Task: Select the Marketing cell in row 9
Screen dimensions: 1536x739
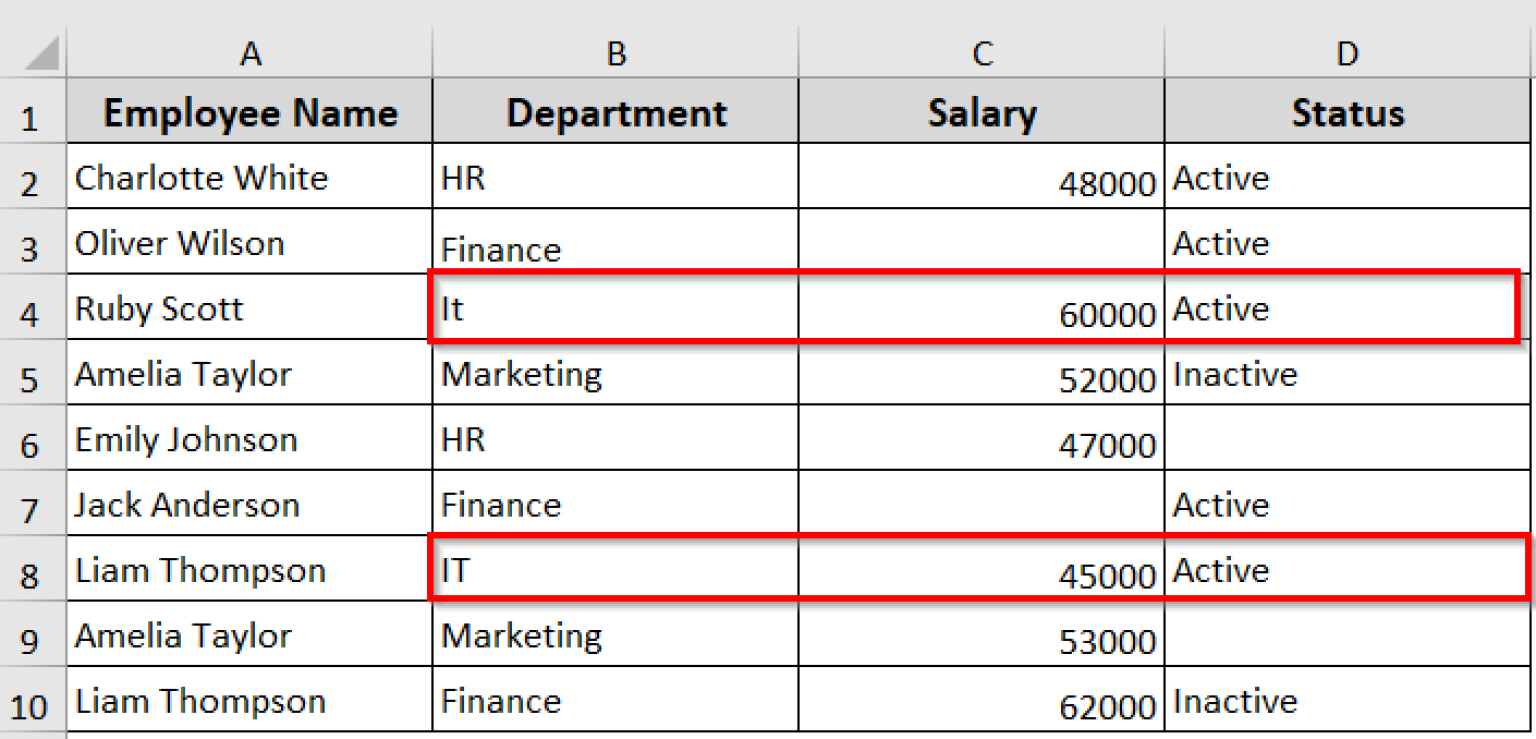Action: (614, 635)
